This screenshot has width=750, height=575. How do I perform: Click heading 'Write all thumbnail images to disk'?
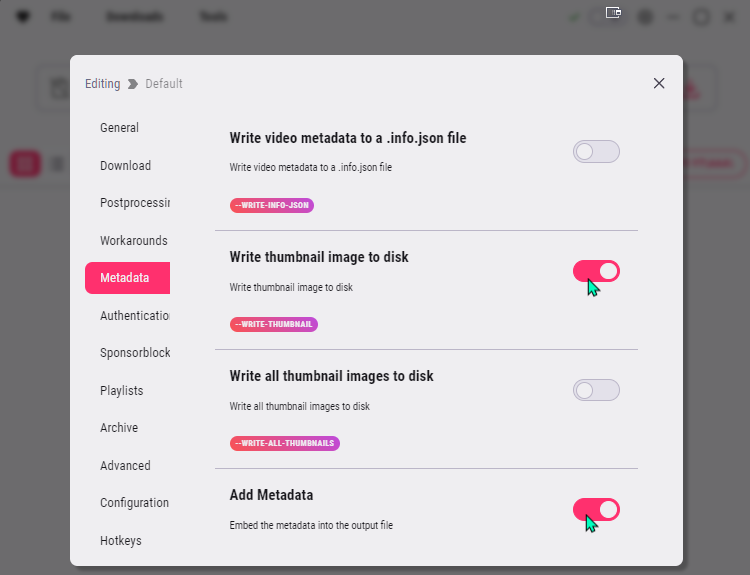click(331, 376)
